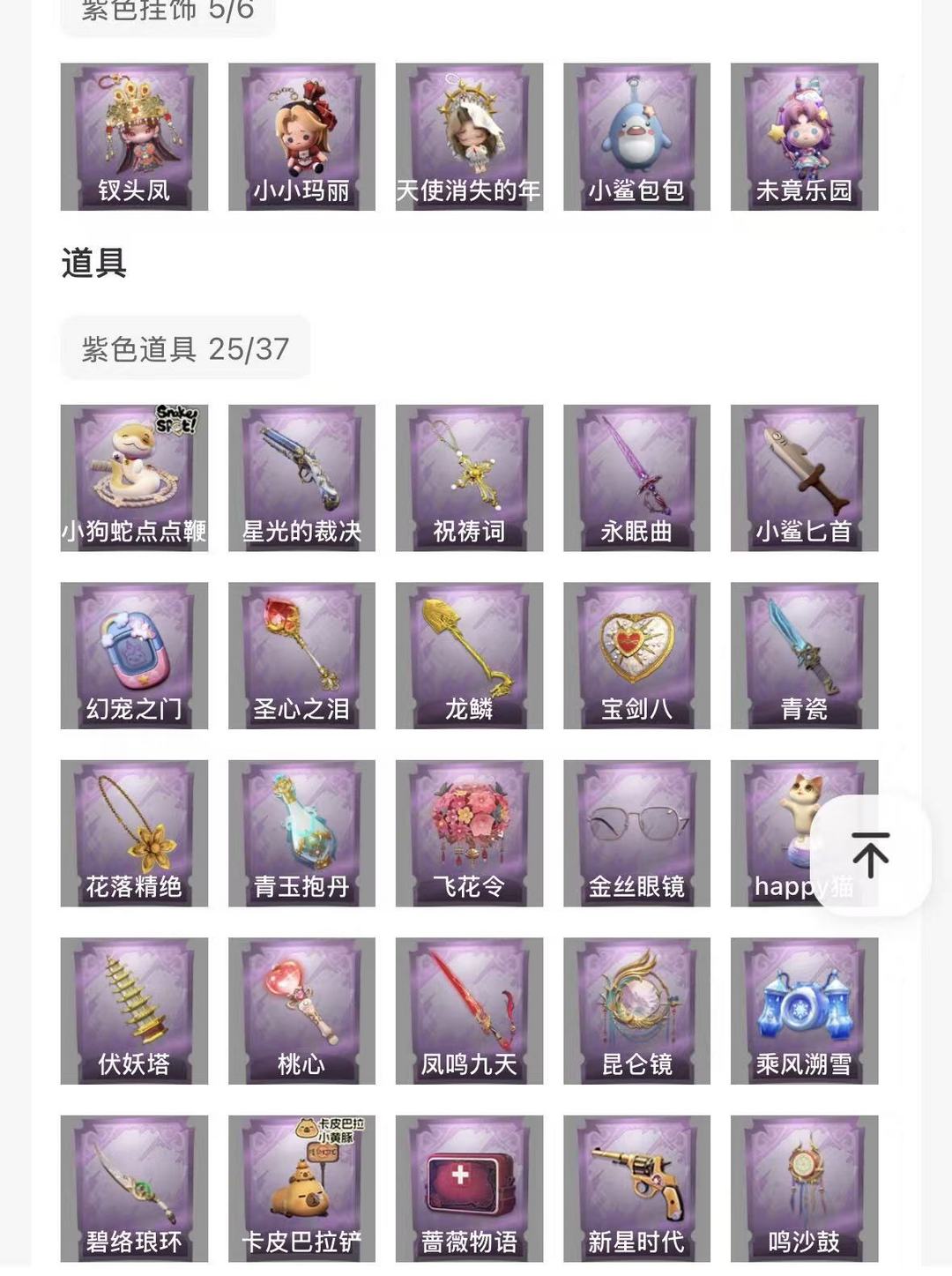
Task: Tap the scroll-to-top arrow button
Action: [x=870, y=854]
